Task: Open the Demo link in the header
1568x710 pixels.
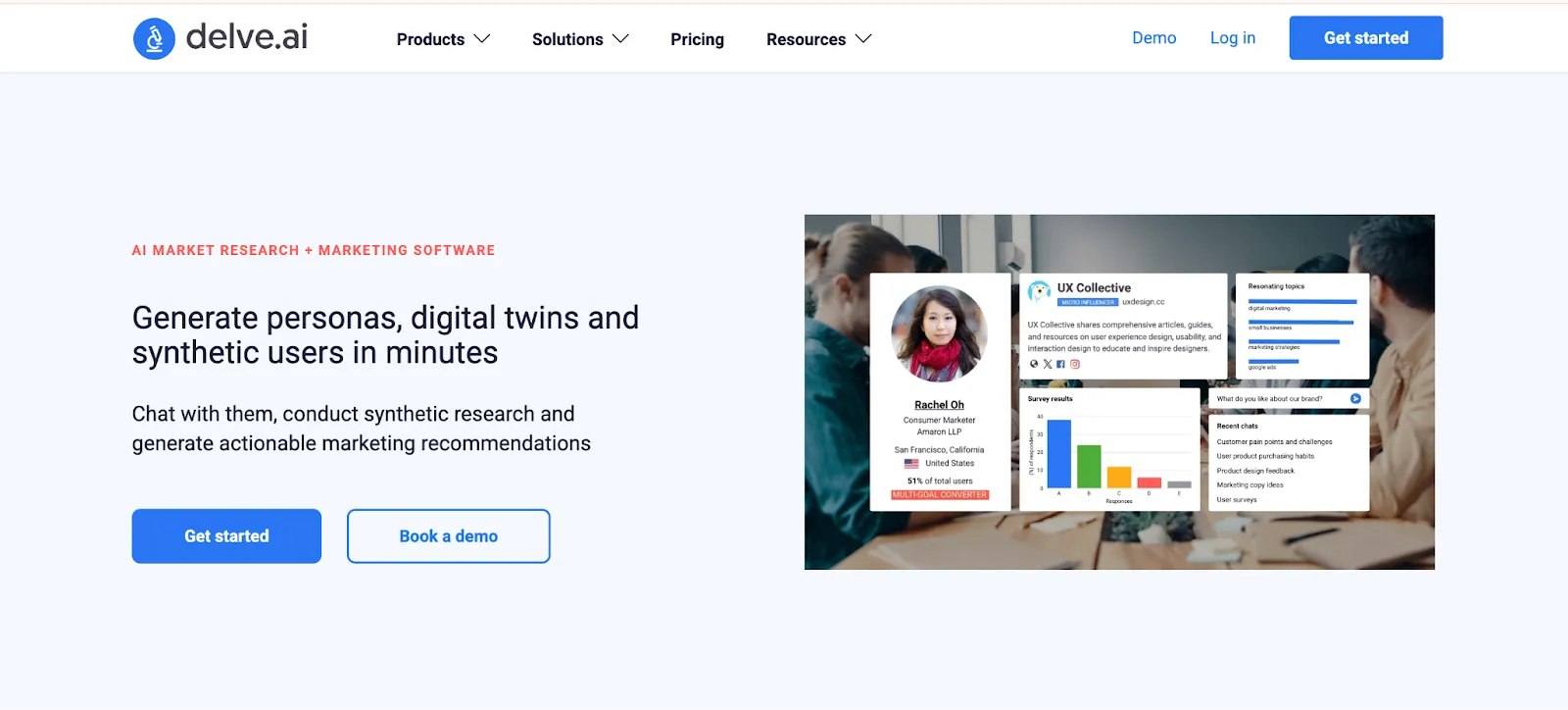Action: coord(1153,38)
